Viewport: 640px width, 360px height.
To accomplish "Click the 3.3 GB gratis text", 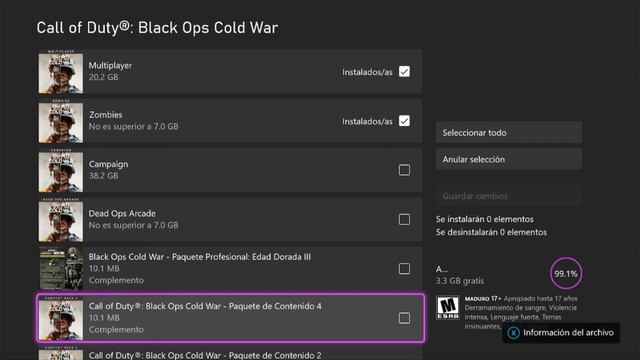I will coord(460,281).
